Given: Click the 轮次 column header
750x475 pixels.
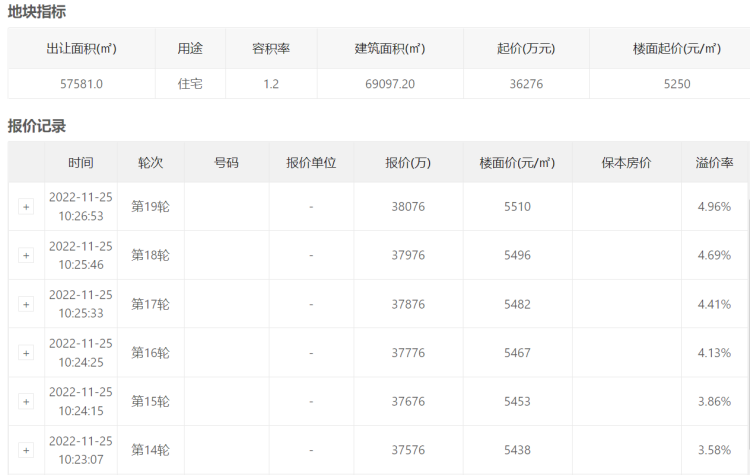Looking at the screenshot, I should pyautogui.click(x=151, y=163).
